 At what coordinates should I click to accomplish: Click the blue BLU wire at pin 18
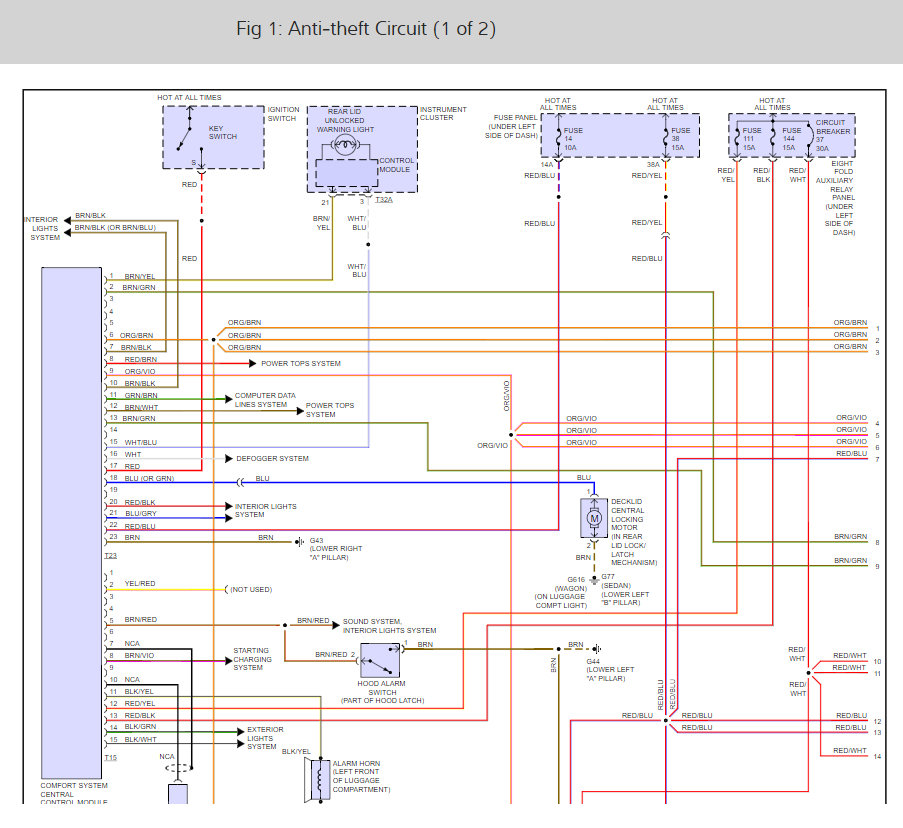(x=400, y=482)
